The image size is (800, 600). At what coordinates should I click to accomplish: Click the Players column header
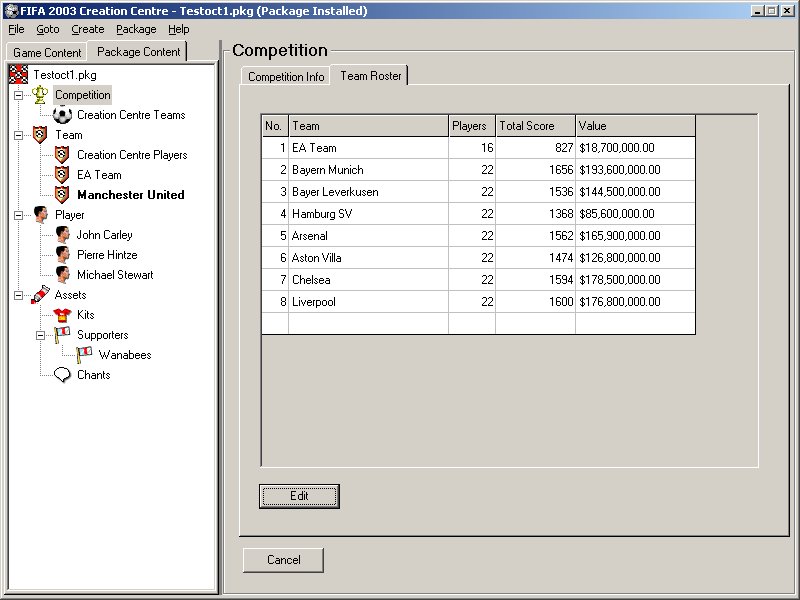pos(472,126)
